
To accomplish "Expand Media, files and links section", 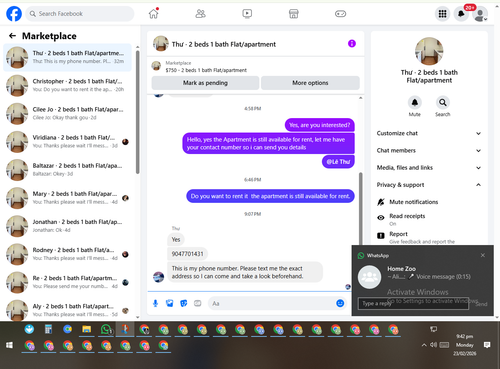I will click(429, 168).
